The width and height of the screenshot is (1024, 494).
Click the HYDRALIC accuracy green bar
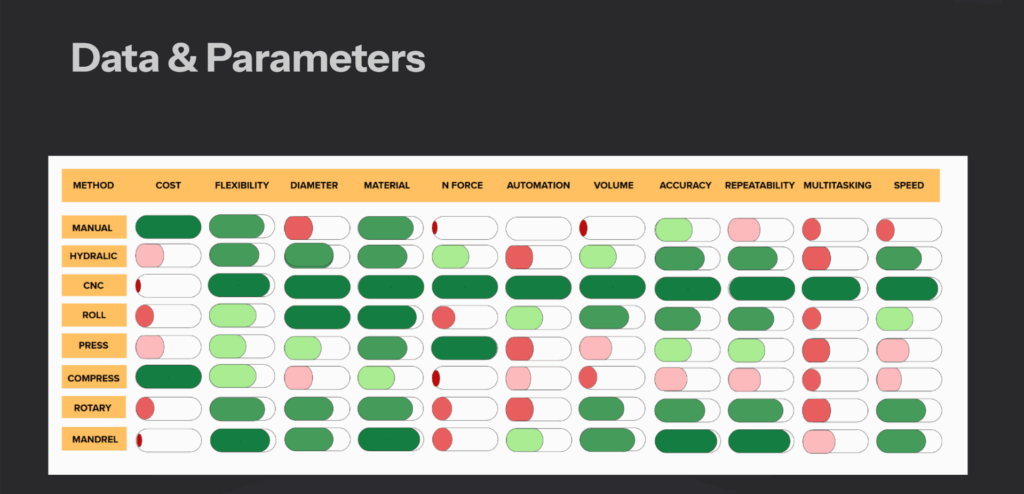pos(680,259)
